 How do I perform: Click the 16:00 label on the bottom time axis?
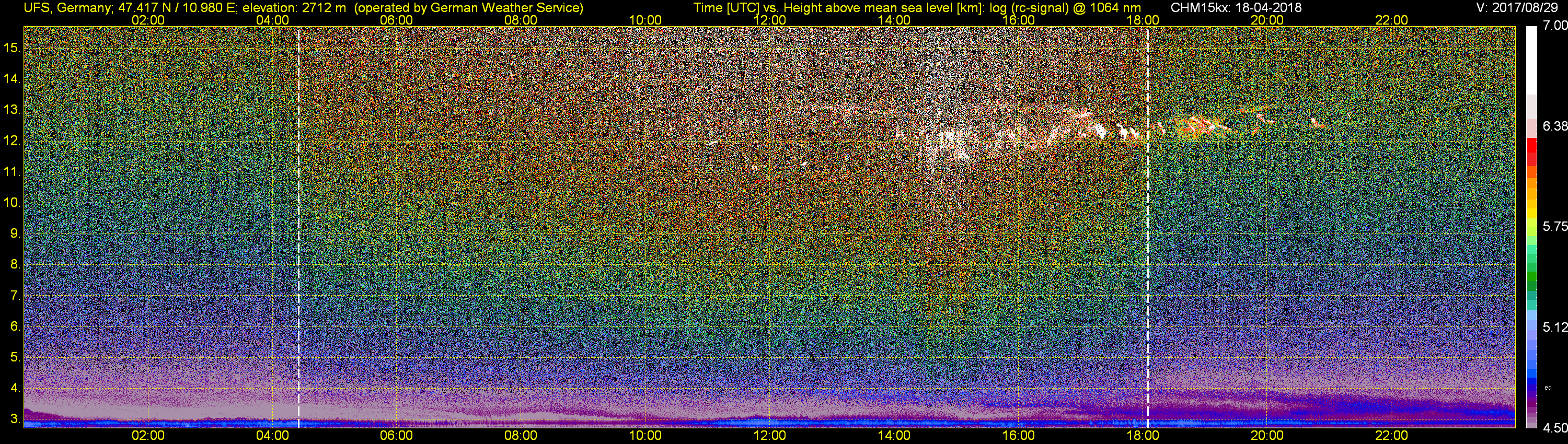tap(1018, 436)
